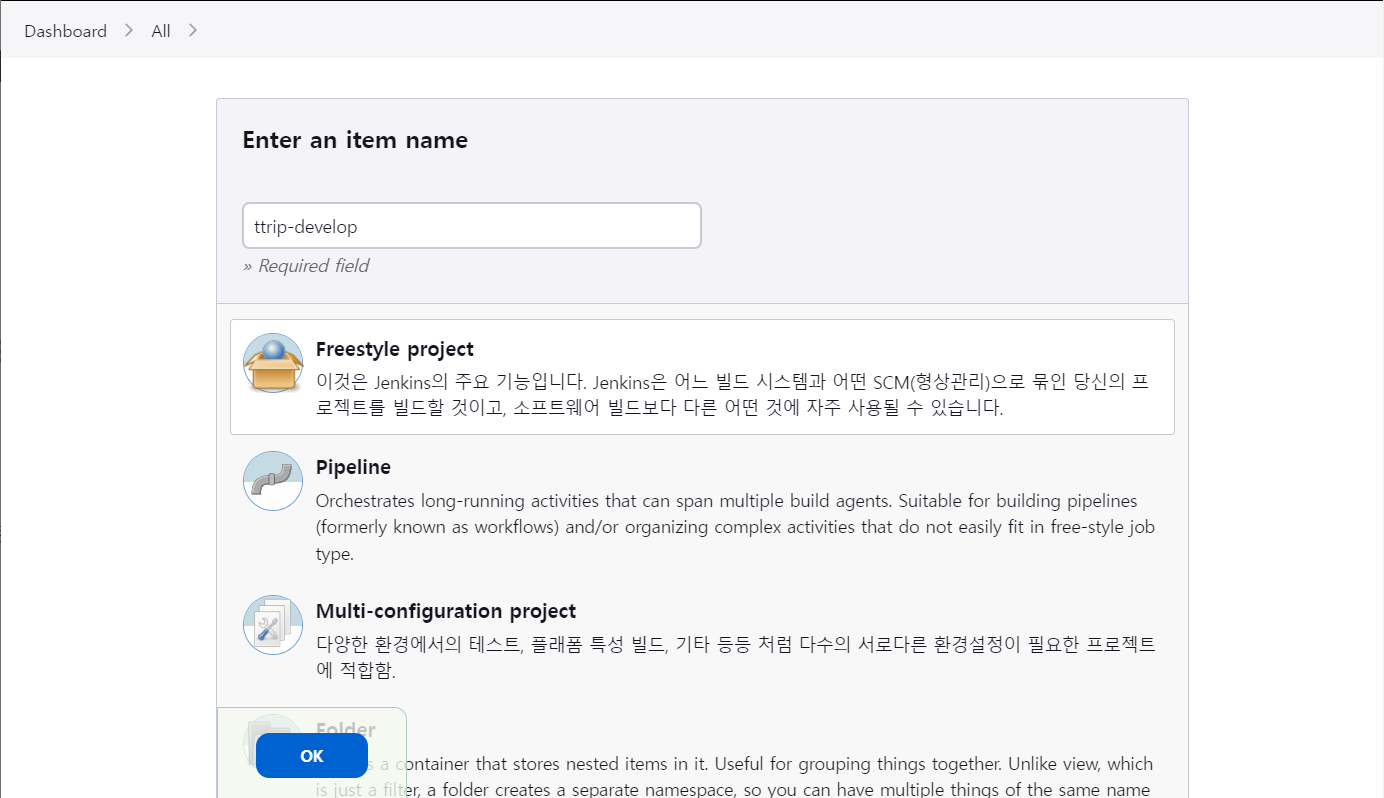Viewport: 1384px width, 798px height.
Task: Click the Freestyle project box icon
Action: click(x=273, y=363)
